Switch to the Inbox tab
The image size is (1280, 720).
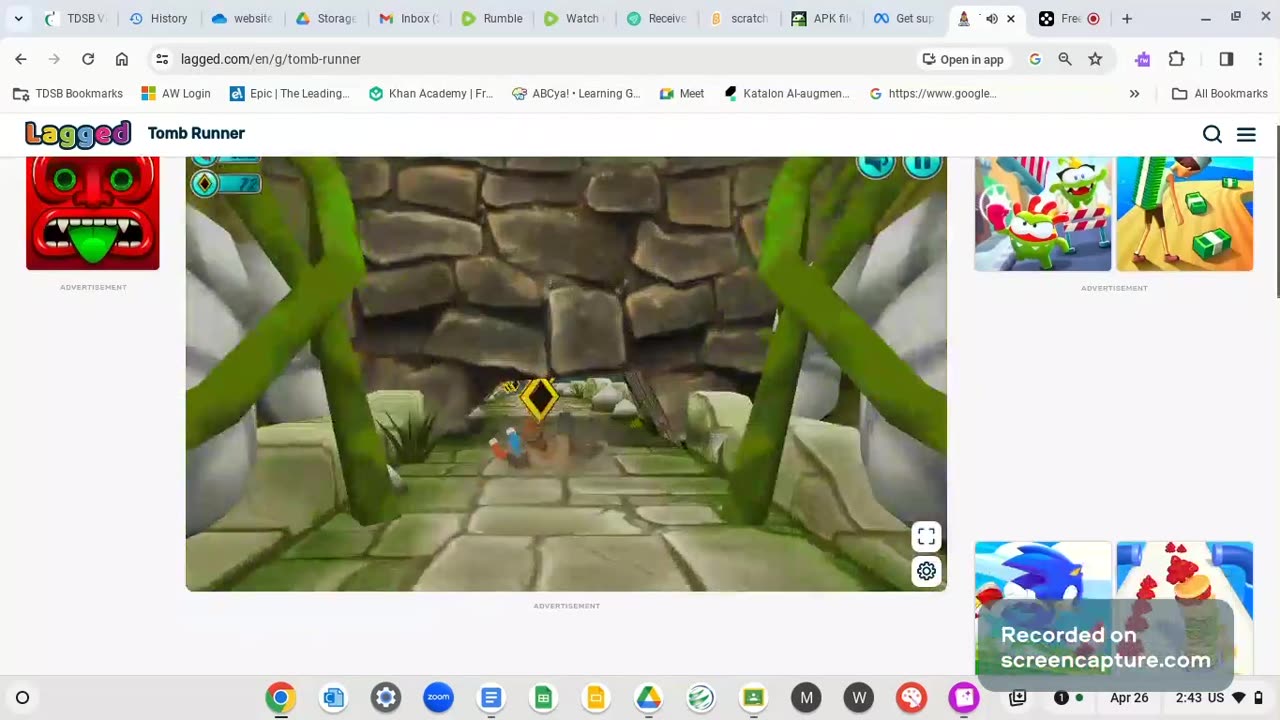408,18
